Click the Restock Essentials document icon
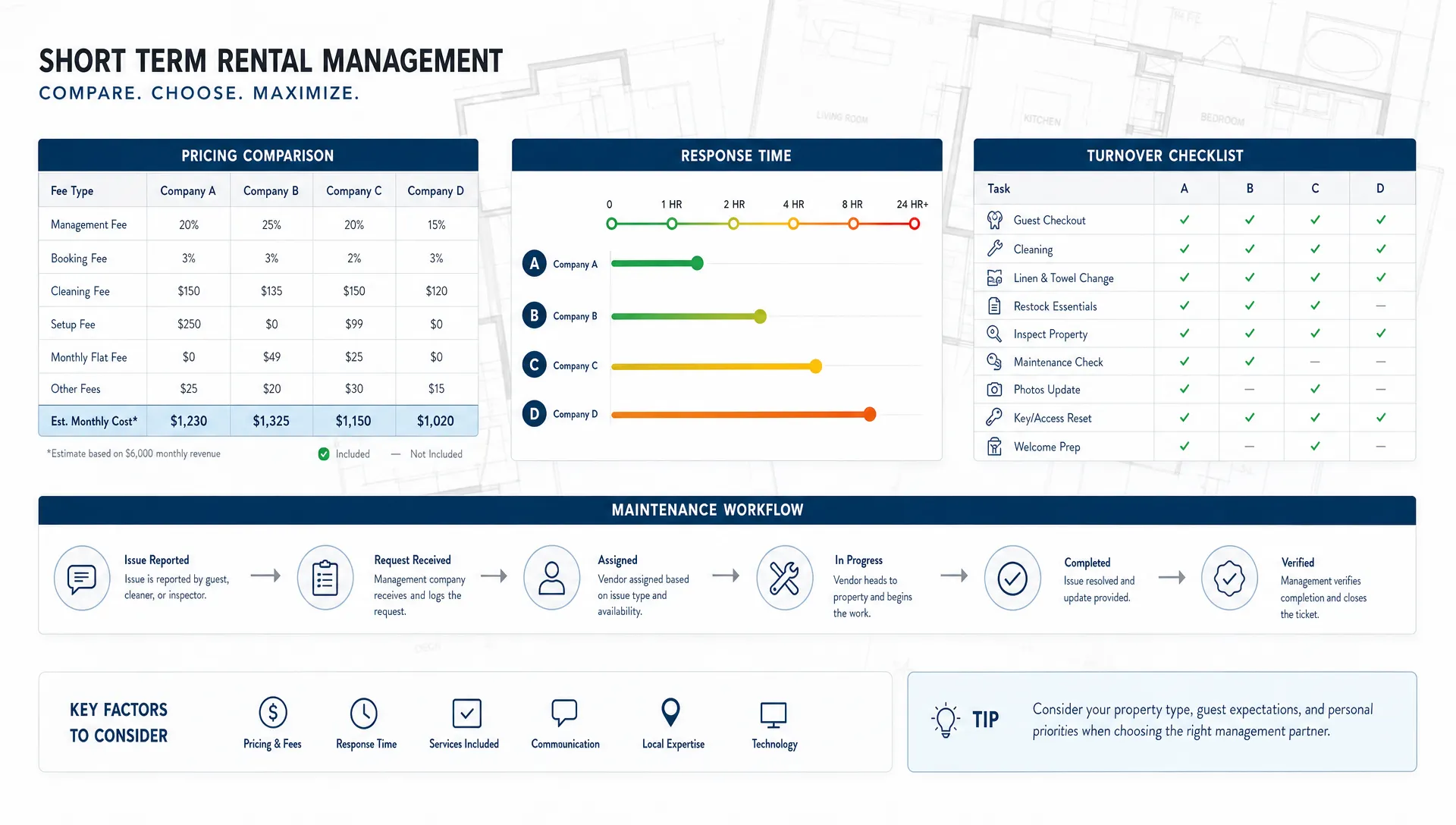Screen dimensions: 1456x825 (x=994, y=306)
